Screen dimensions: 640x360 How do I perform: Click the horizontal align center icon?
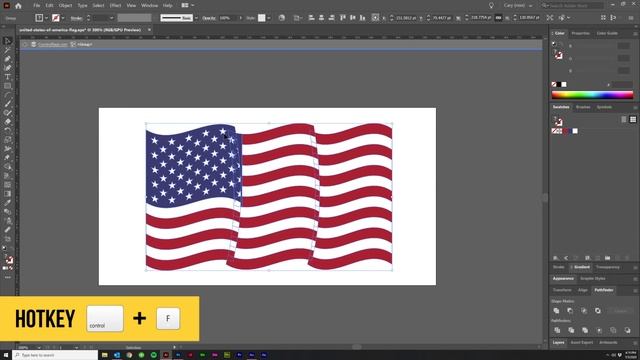(x=322, y=18)
